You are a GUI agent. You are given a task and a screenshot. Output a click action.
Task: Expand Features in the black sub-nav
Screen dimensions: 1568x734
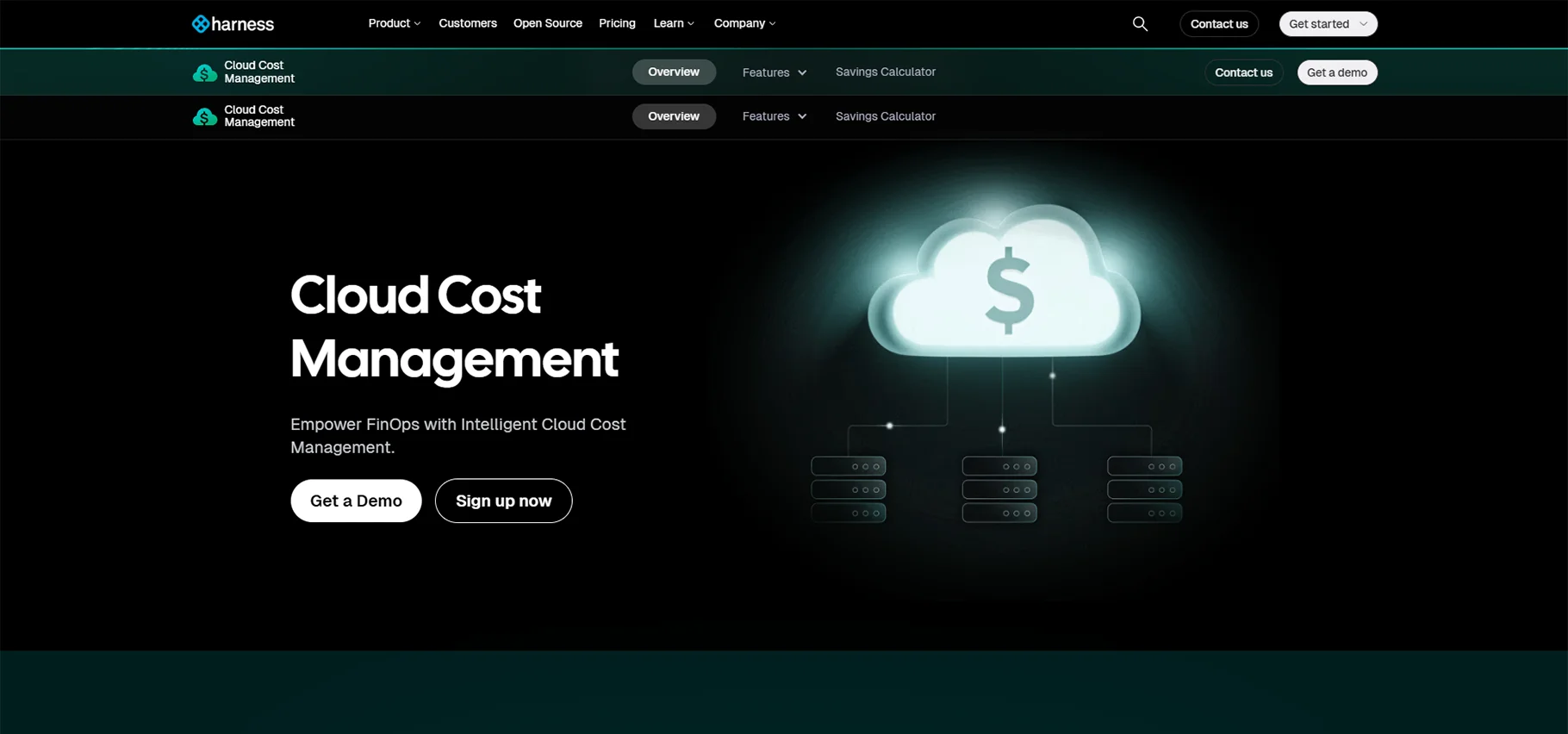[775, 116]
